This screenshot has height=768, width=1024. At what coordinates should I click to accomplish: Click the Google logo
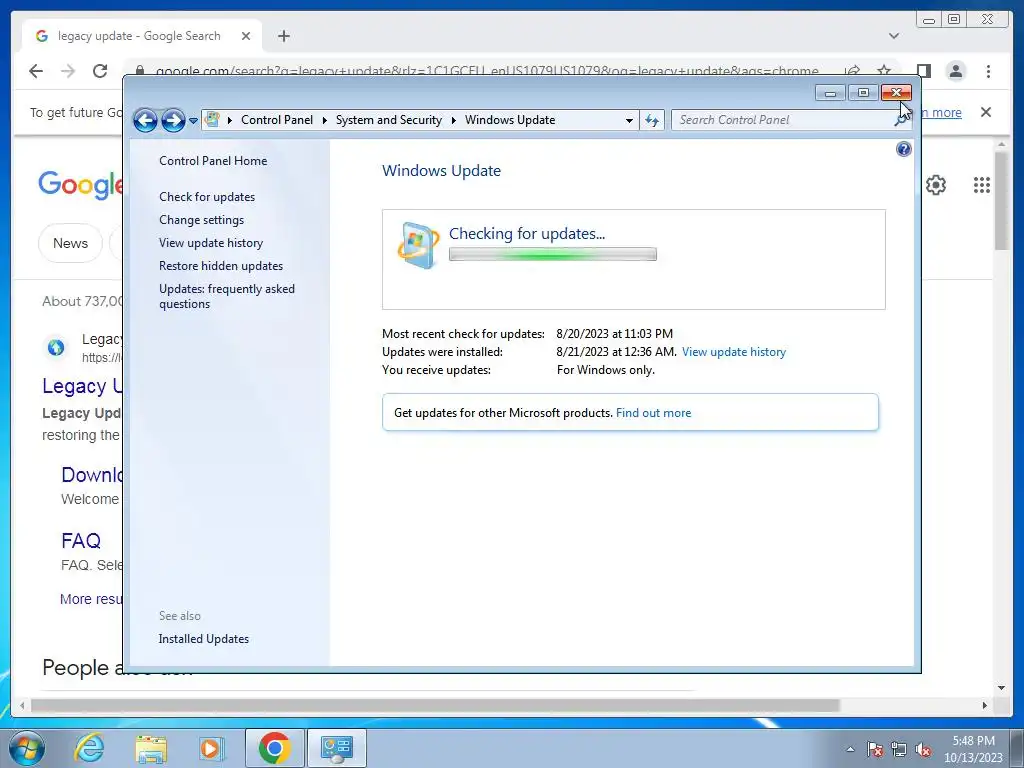(x=80, y=185)
